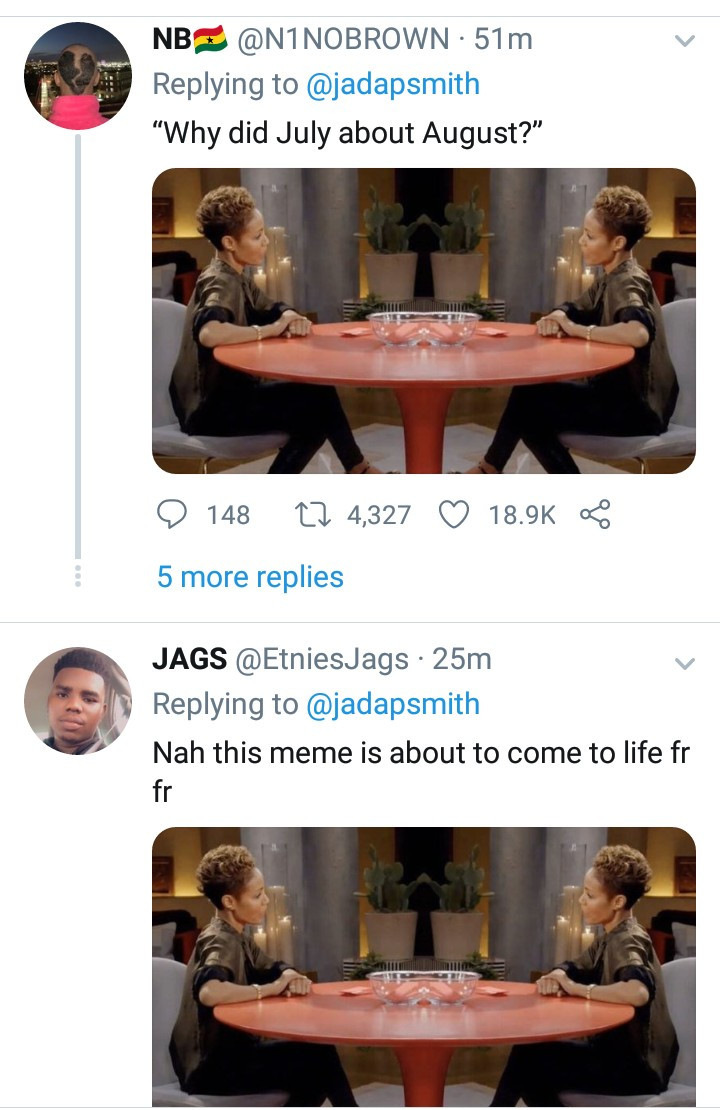Open @jadapsmith link in first tweet

(393, 83)
